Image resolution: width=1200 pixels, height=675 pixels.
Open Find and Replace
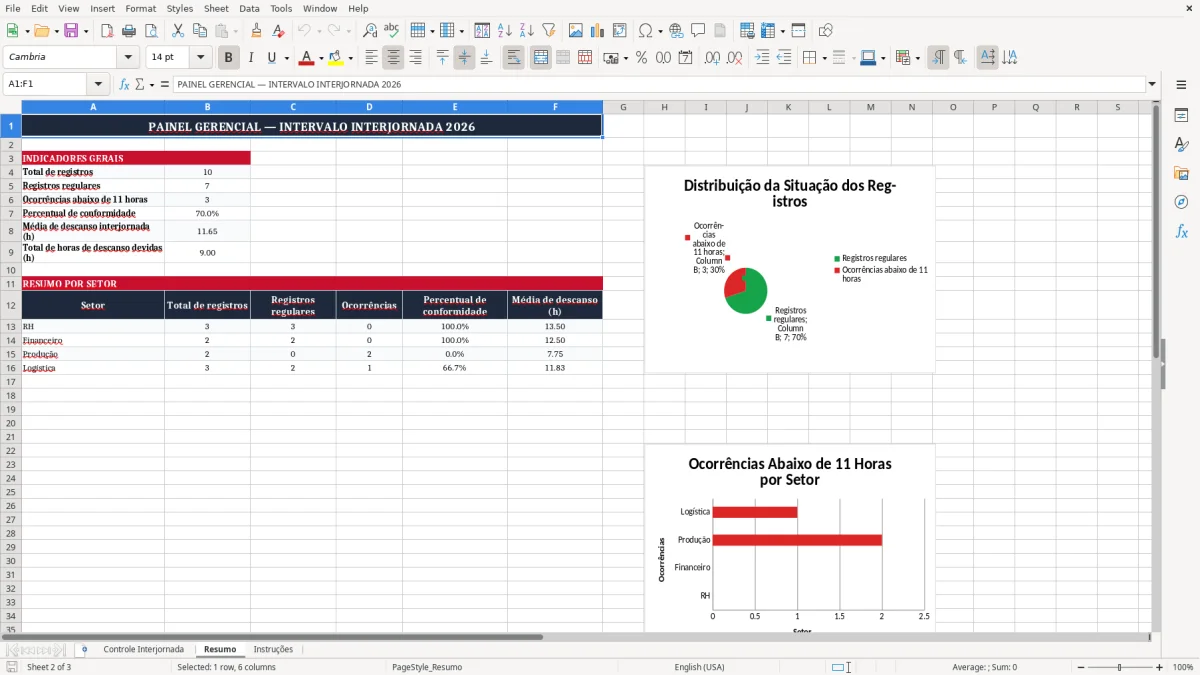point(370,31)
